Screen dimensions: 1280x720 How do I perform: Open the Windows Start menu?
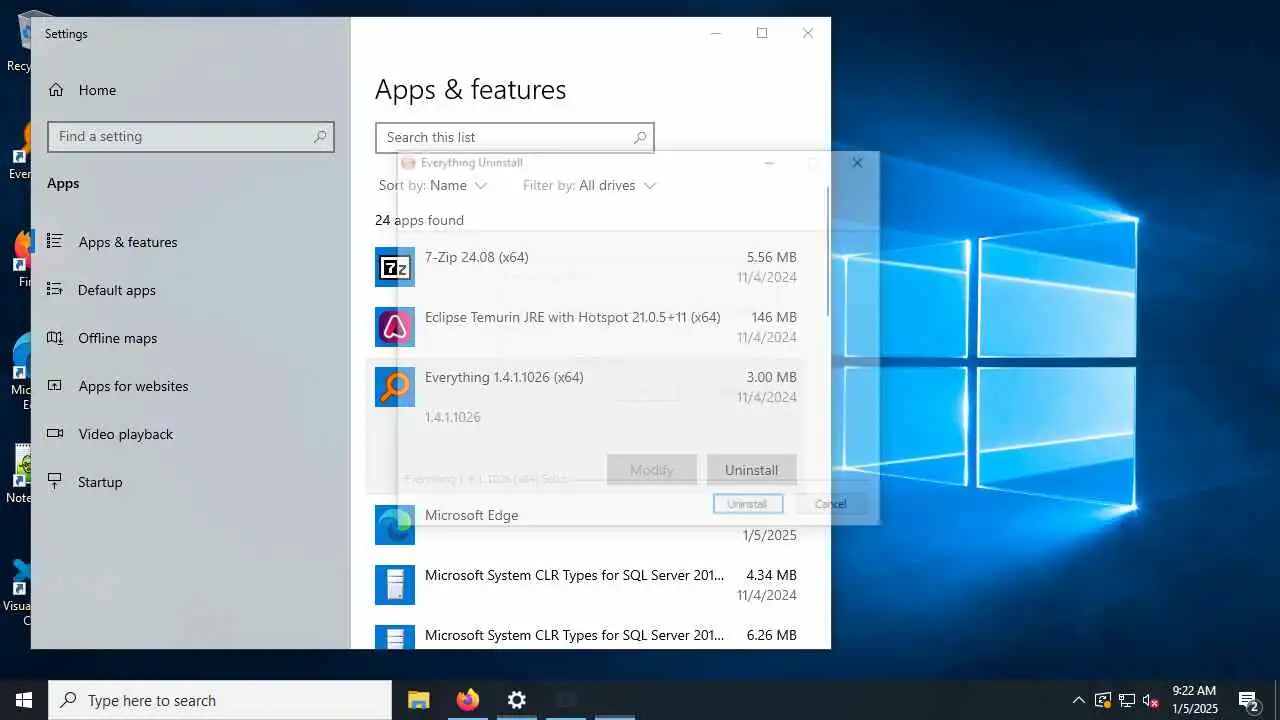[24, 700]
